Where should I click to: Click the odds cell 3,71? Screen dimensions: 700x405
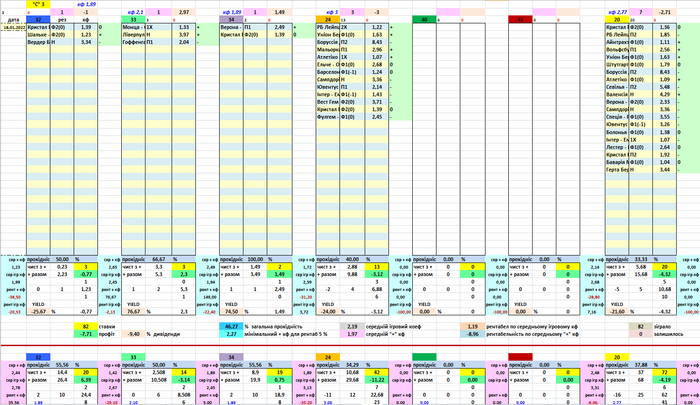point(376,102)
